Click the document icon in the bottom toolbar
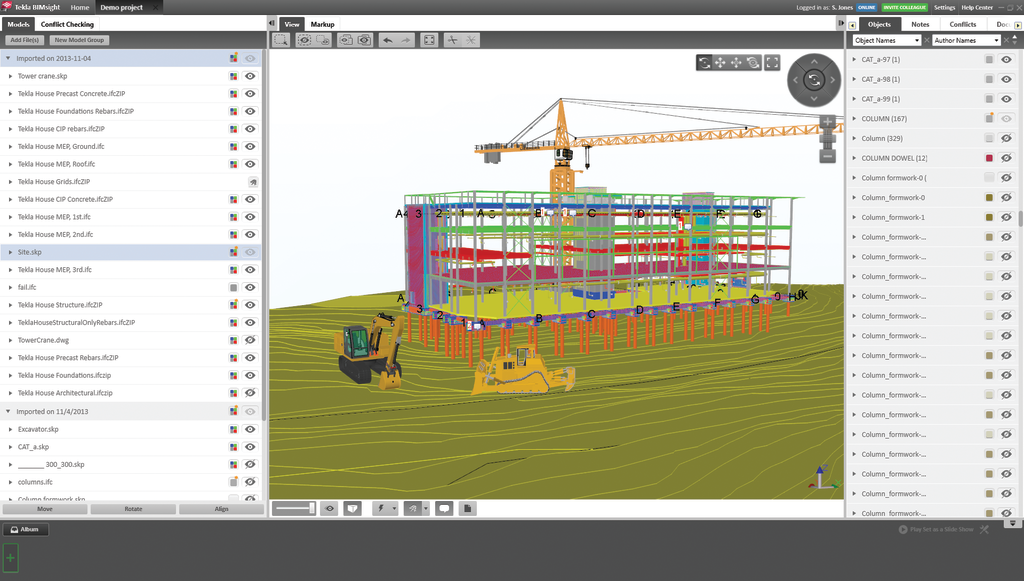The height and width of the screenshot is (581, 1024). coord(466,508)
